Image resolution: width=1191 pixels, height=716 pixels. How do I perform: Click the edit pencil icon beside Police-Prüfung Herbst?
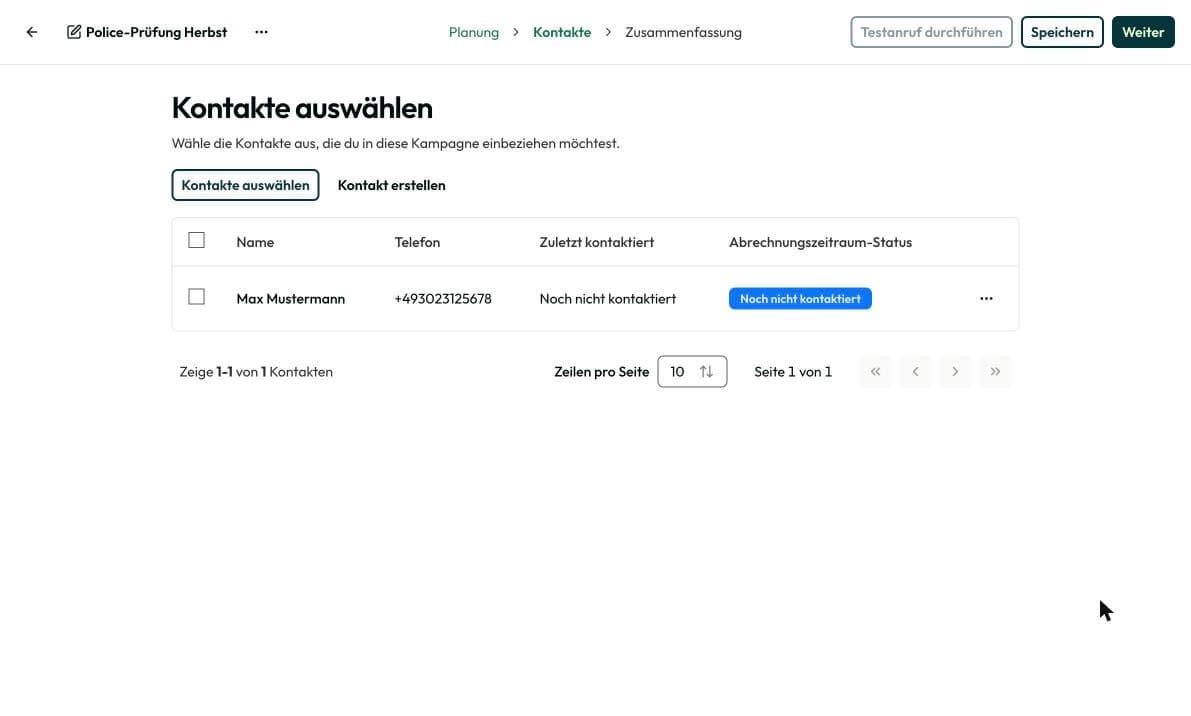(x=74, y=32)
